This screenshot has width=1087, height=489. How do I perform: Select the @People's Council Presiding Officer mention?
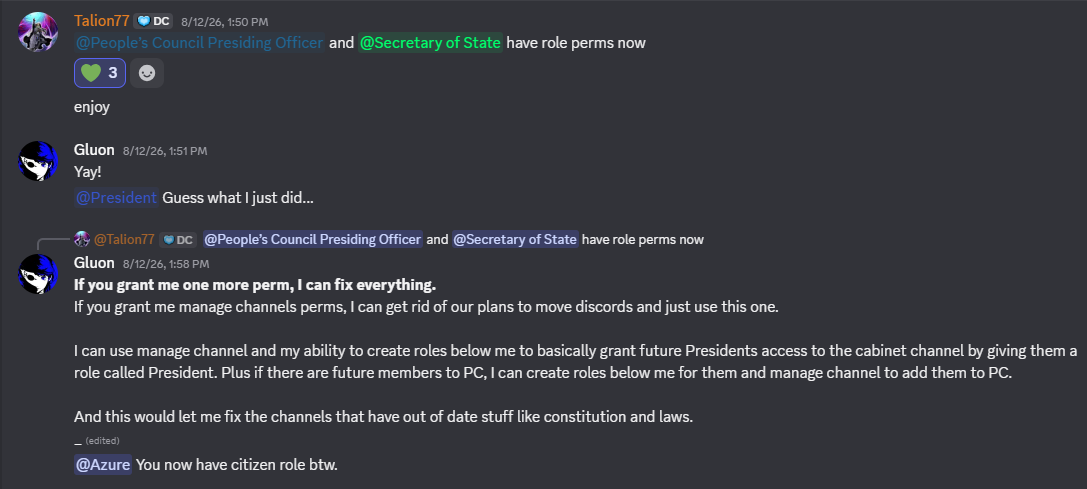click(200, 43)
